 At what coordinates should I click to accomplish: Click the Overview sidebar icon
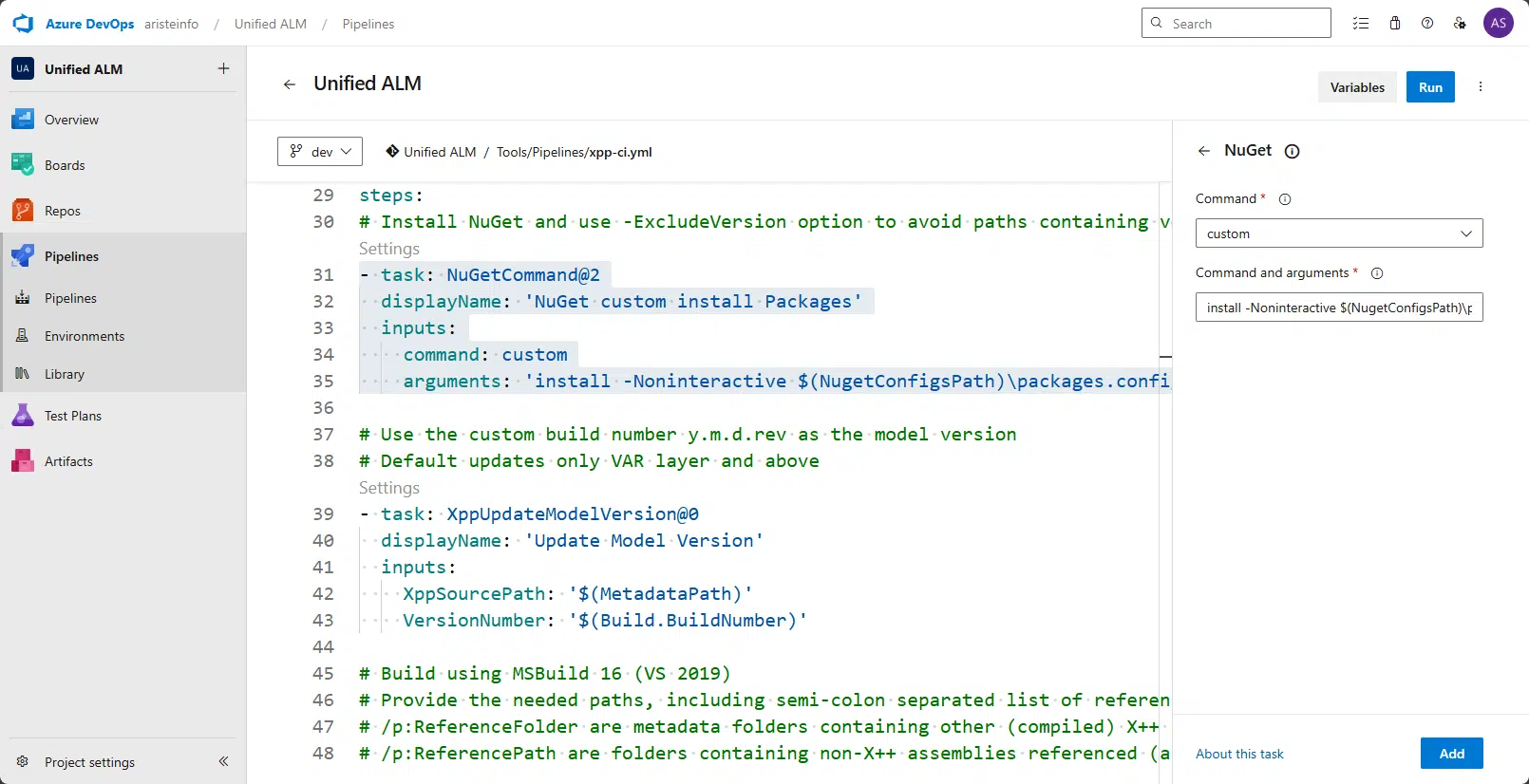click(23, 120)
